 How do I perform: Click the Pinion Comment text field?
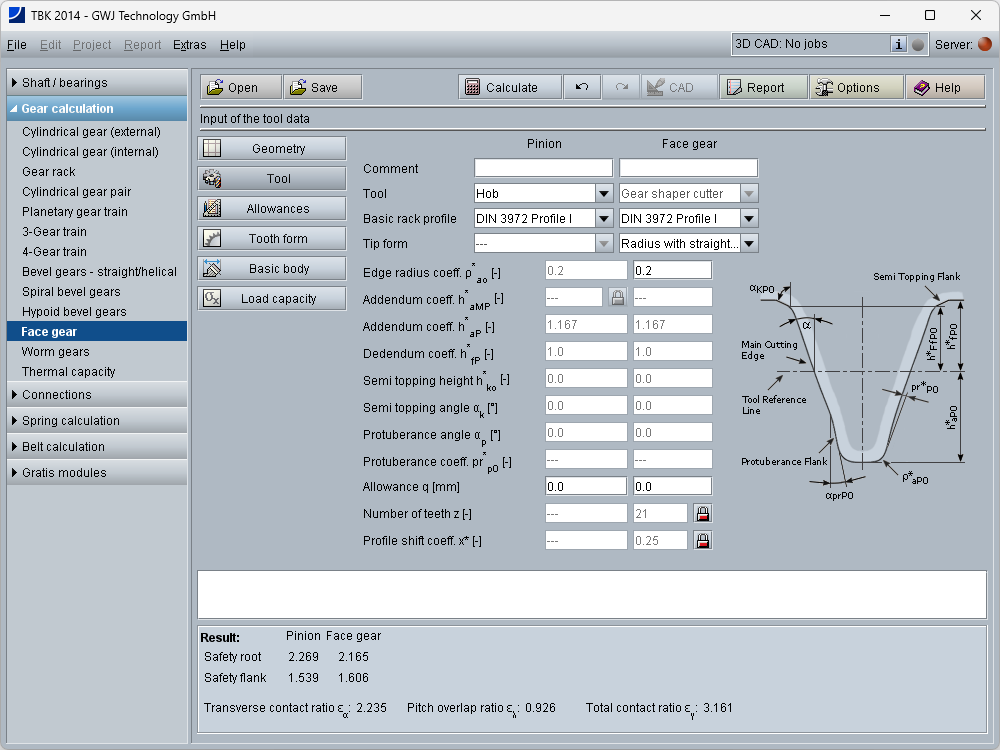pyautogui.click(x=543, y=168)
